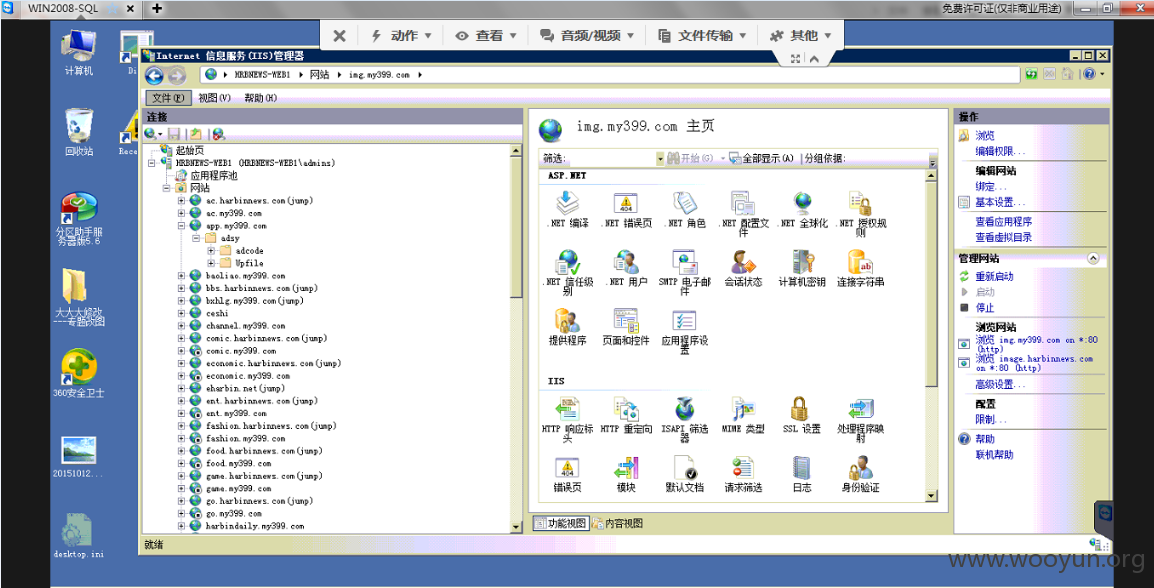Expand the ac.my399.com site node

(x=182, y=213)
